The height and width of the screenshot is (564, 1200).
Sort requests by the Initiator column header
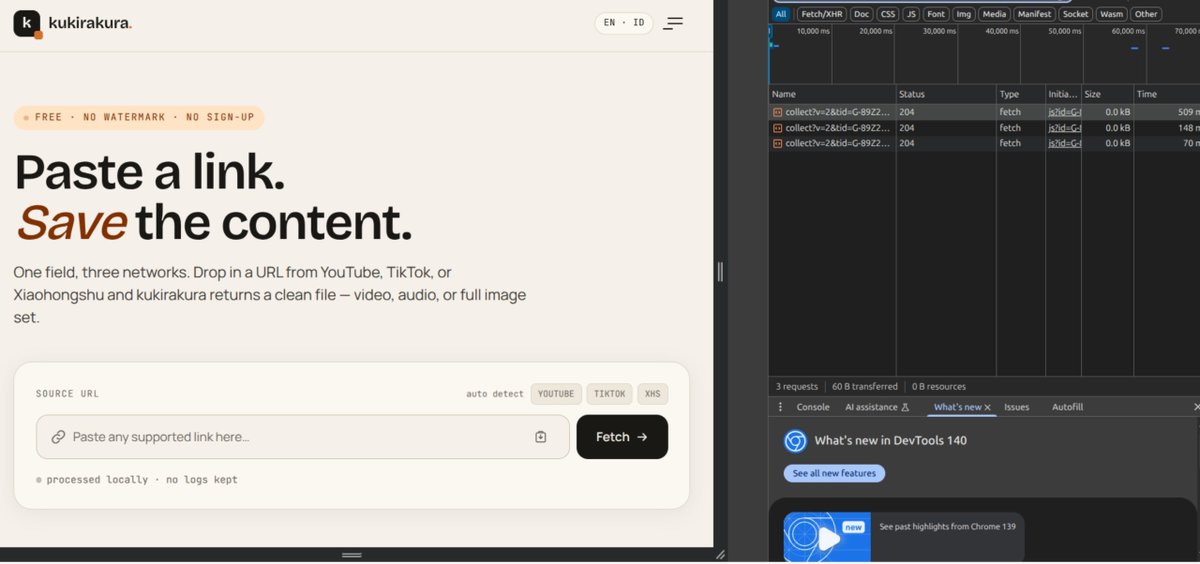point(1063,94)
